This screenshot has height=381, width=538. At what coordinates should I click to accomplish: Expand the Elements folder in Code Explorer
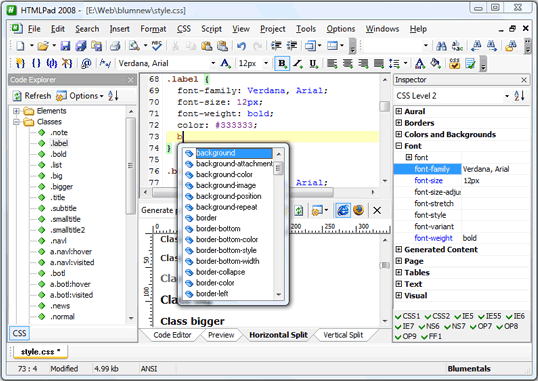click(16, 111)
